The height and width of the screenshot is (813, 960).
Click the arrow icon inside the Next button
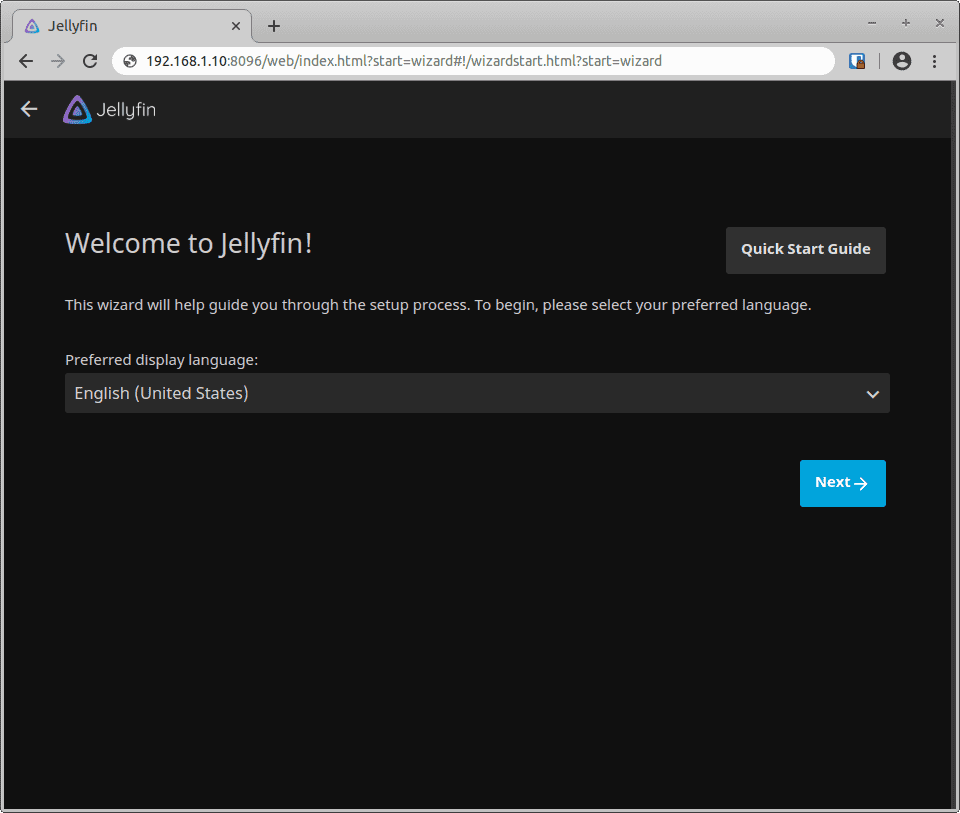(860, 483)
